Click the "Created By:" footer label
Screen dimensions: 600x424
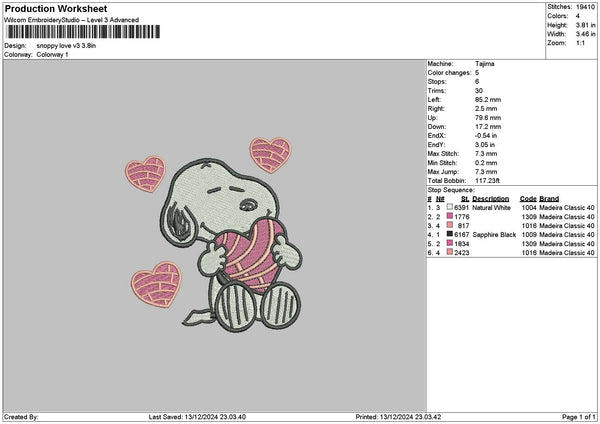tap(21, 417)
